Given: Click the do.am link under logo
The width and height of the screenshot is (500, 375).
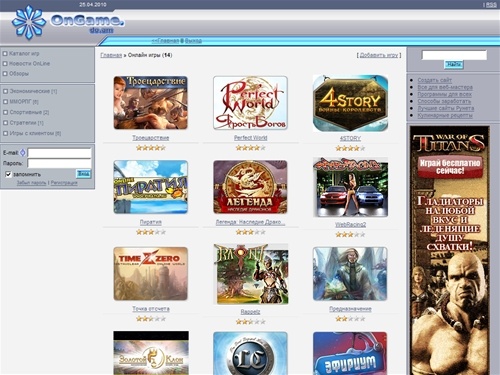Looking at the screenshot, I should coord(101,30).
